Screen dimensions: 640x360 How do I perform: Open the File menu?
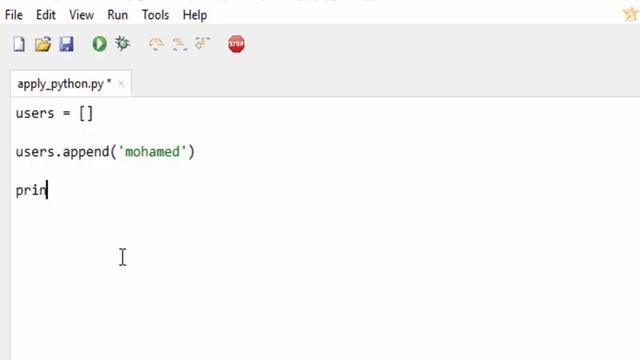coord(14,15)
